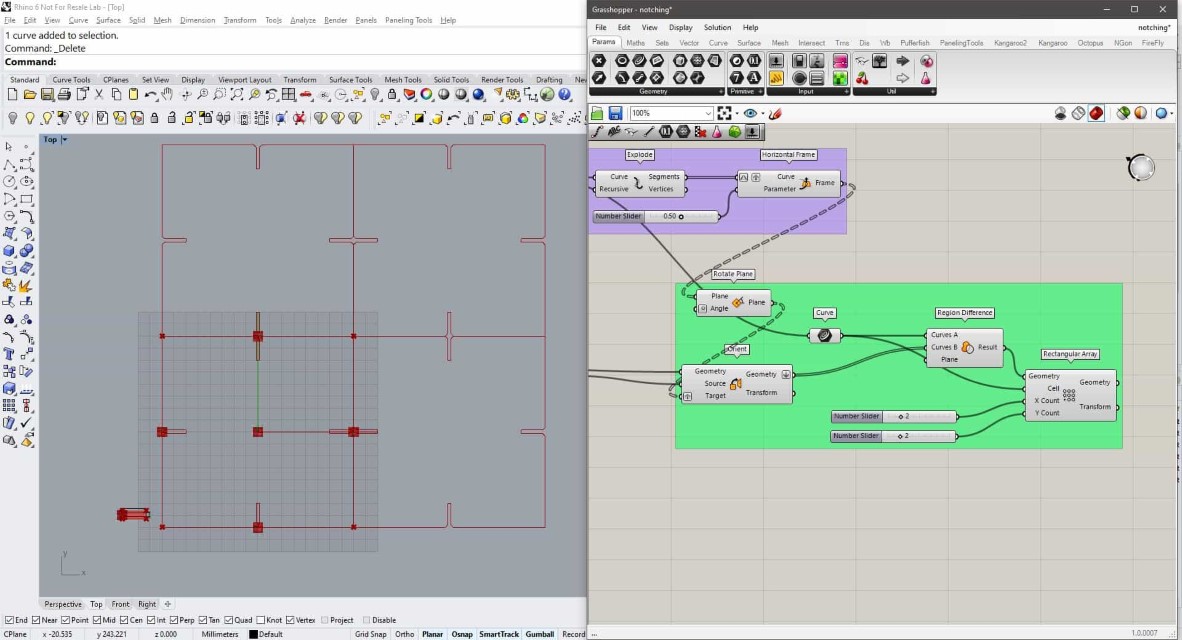Switch to the Curve Tools tab in Rhino
This screenshot has width=1182, height=640.
coord(71,80)
